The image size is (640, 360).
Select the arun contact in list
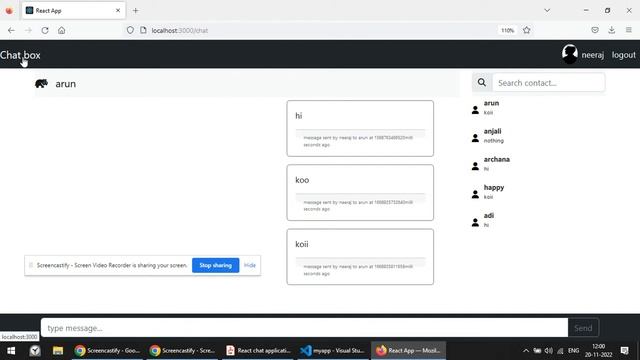pos(491,103)
